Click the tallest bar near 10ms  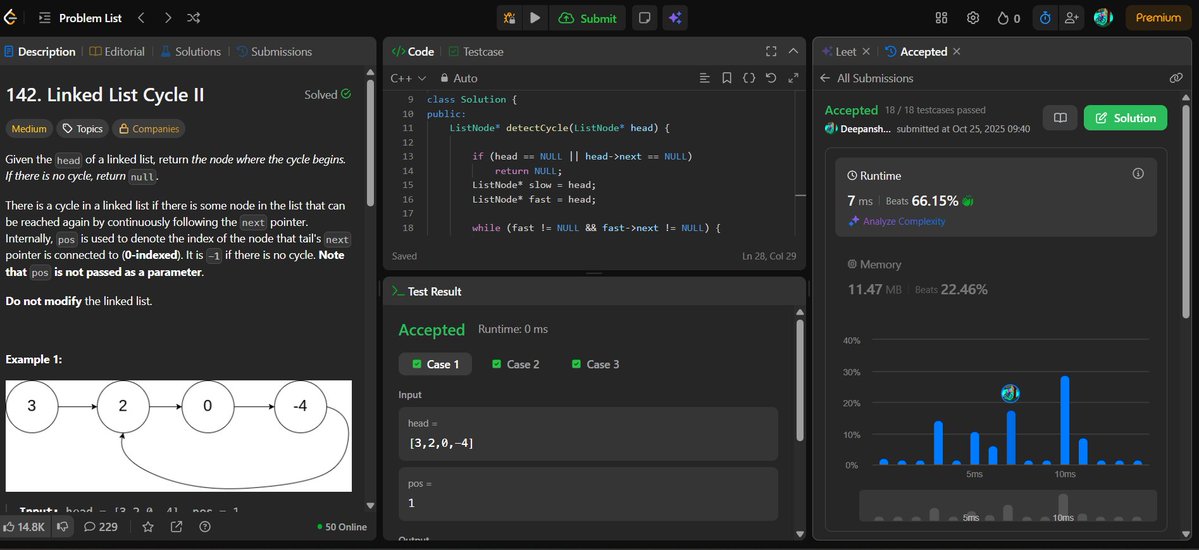1064,420
